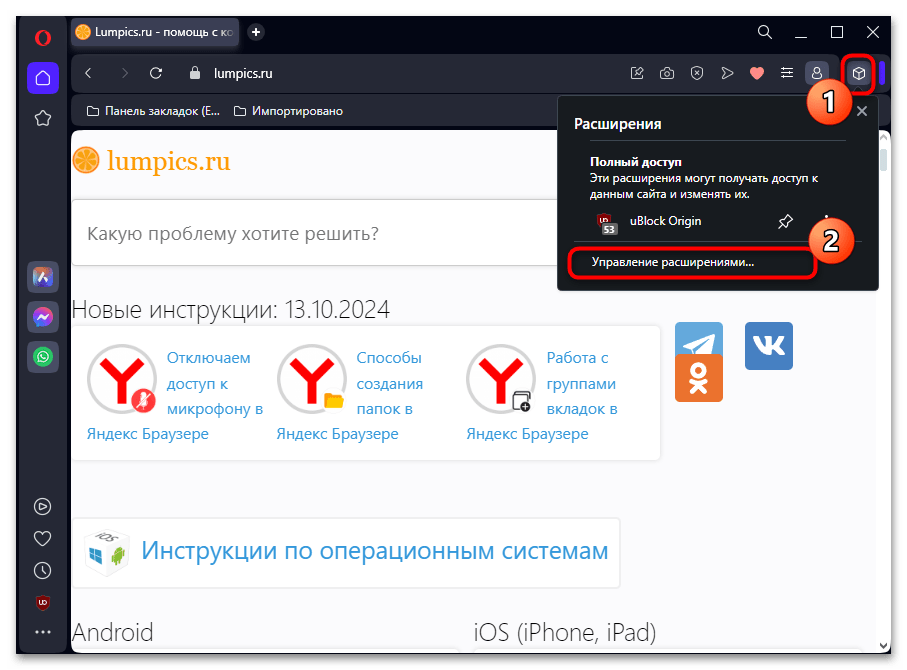Screen dimensions: 907x670
Task: Close the Расширения popup
Action: [x=862, y=111]
